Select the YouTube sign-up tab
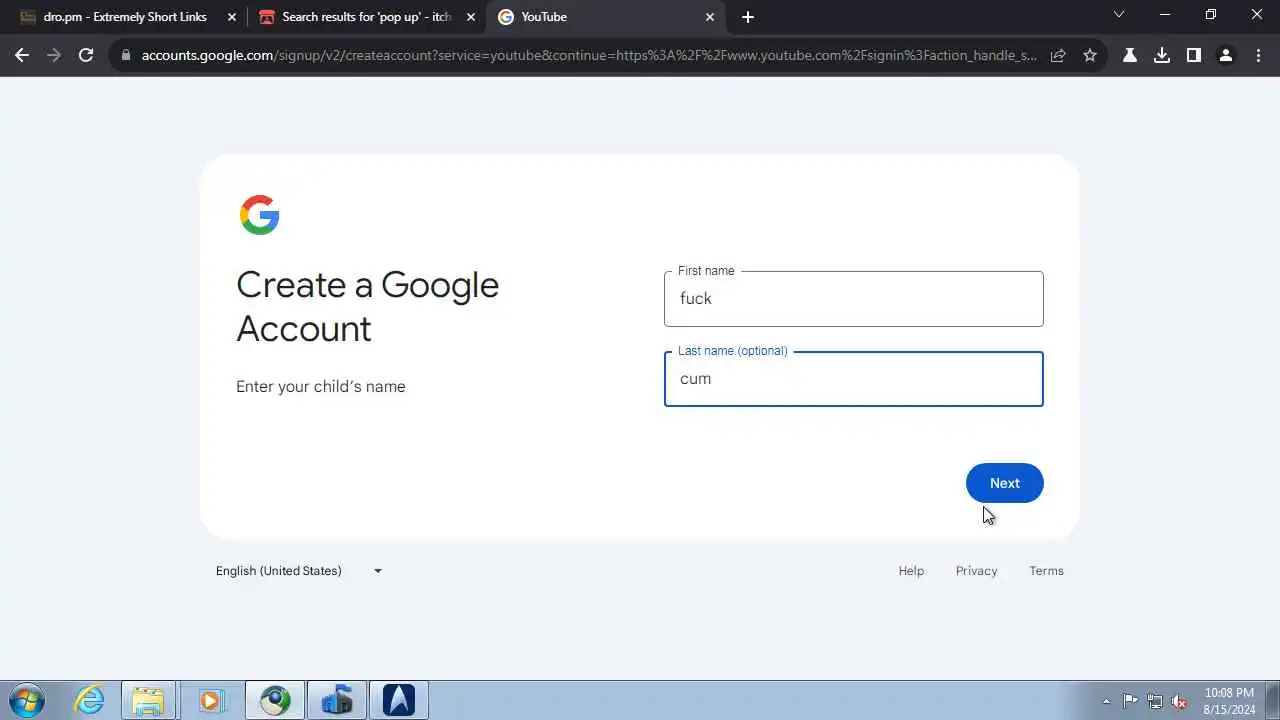Image resolution: width=1280 pixels, height=720 pixels. pyautogui.click(x=606, y=17)
